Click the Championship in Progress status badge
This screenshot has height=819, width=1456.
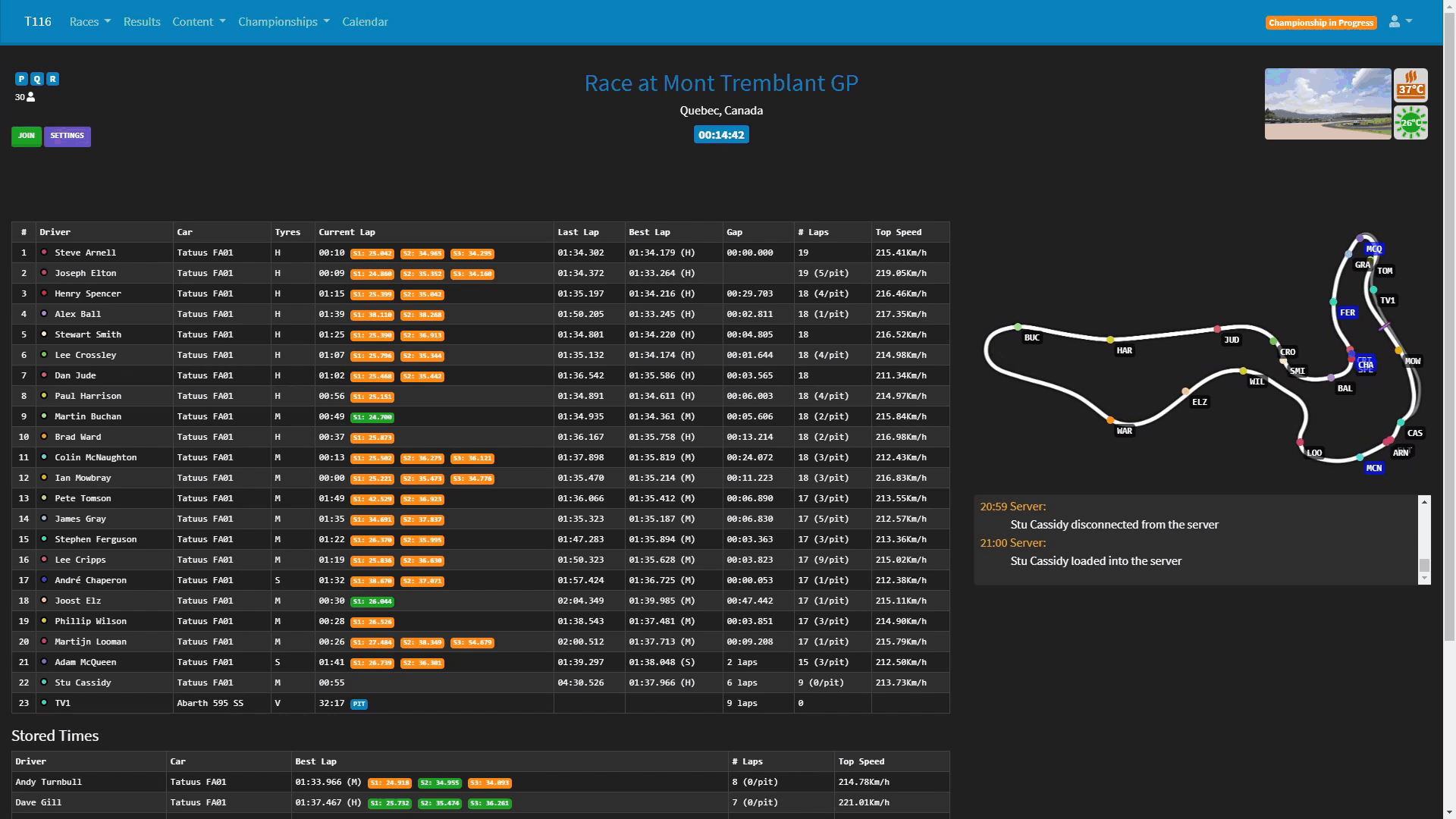tap(1321, 22)
